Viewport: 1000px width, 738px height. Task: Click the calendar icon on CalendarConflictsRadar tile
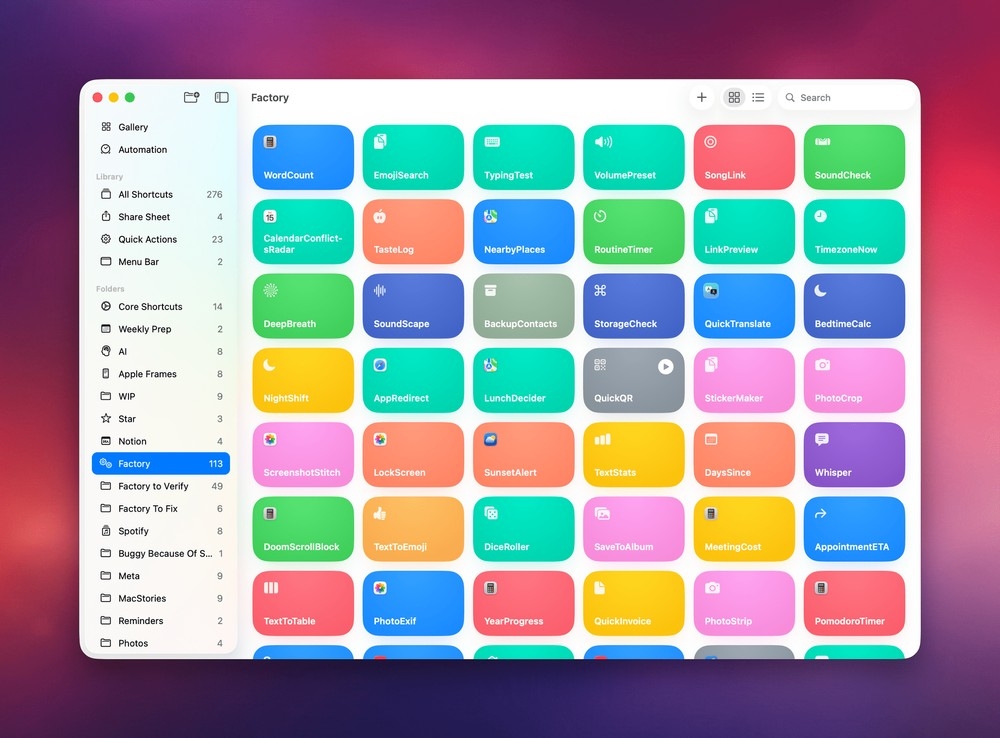[x=270, y=216]
